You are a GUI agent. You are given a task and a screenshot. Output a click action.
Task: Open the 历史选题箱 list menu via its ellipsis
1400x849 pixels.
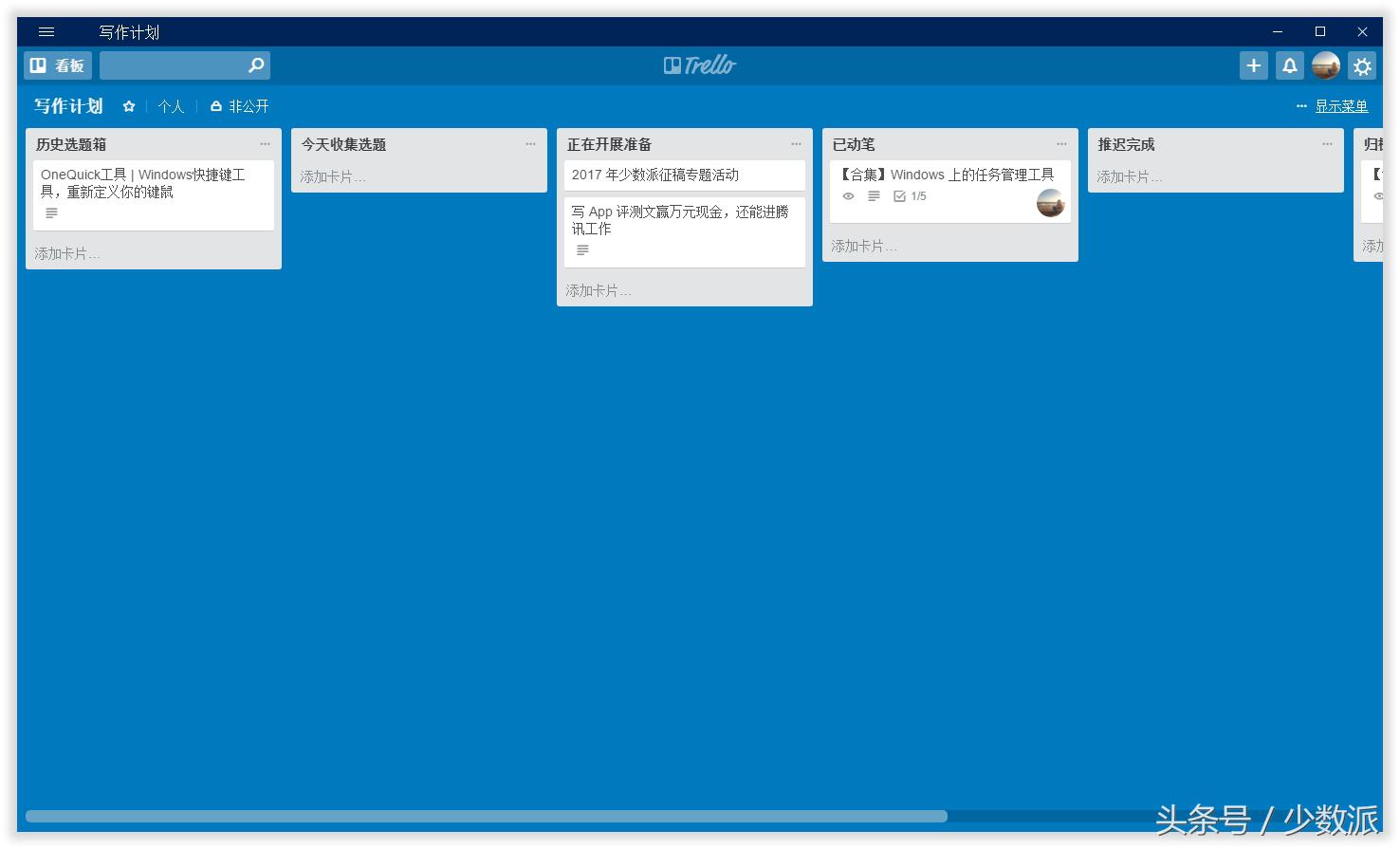click(x=266, y=143)
